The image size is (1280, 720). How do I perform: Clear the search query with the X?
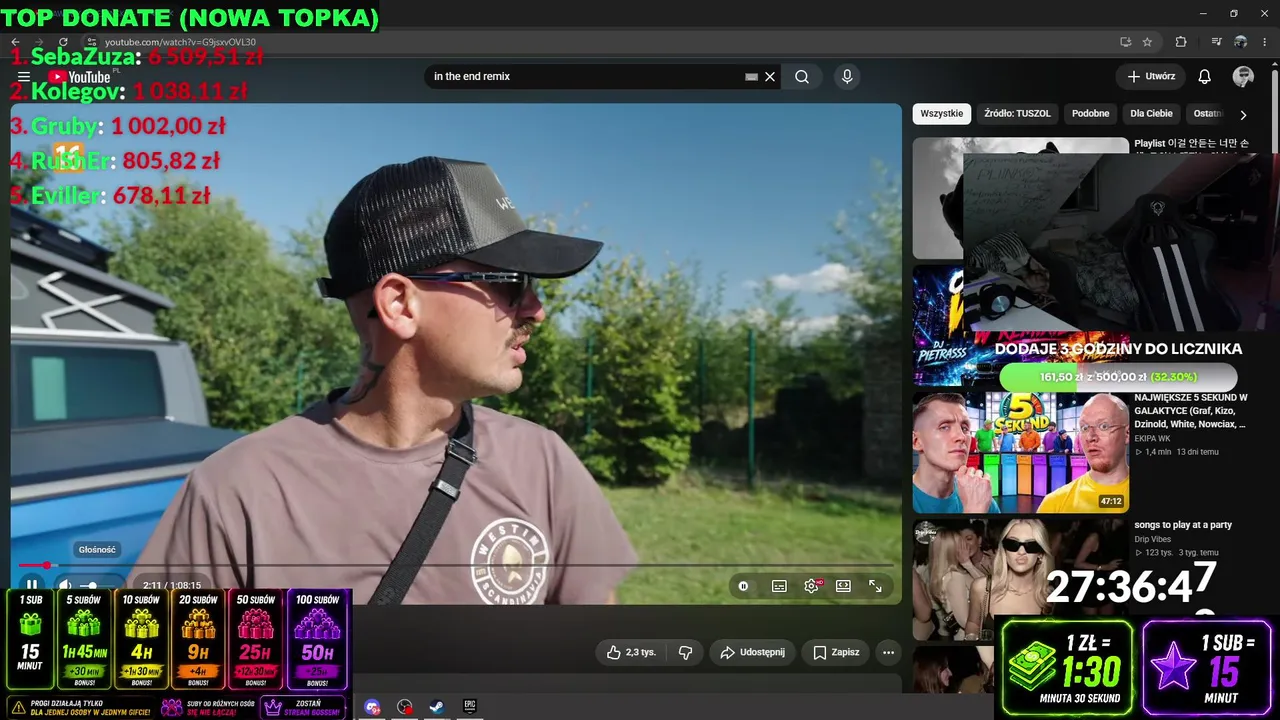(770, 76)
